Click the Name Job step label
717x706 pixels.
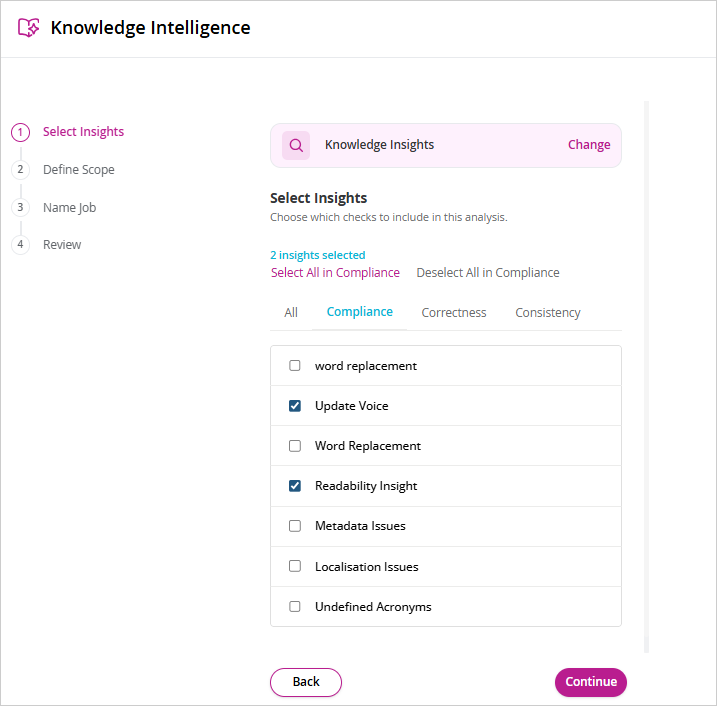(70, 208)
